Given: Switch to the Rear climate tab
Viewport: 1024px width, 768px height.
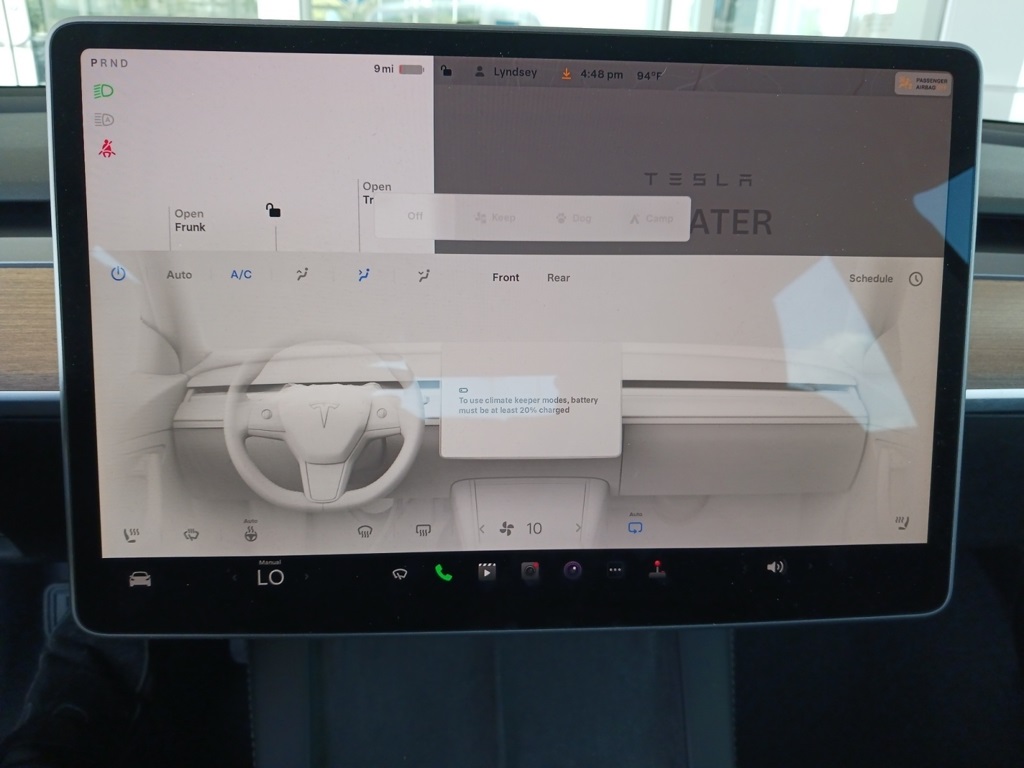Looking at the screenshot, I should [x=558, y=278].
